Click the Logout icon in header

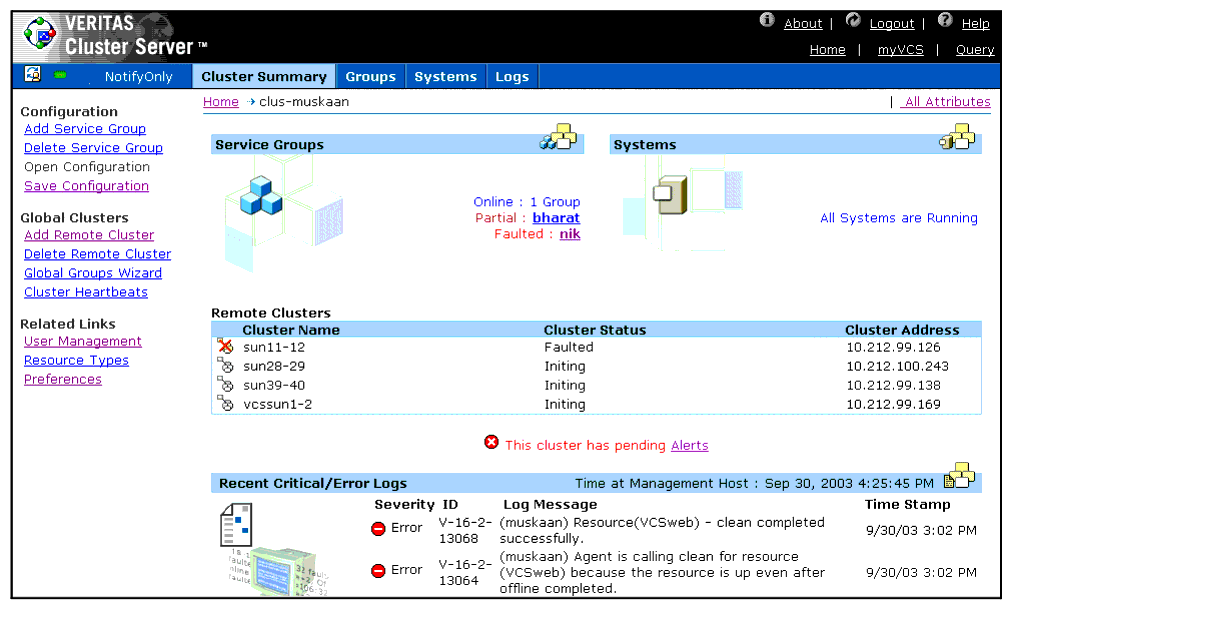point(853,20)
